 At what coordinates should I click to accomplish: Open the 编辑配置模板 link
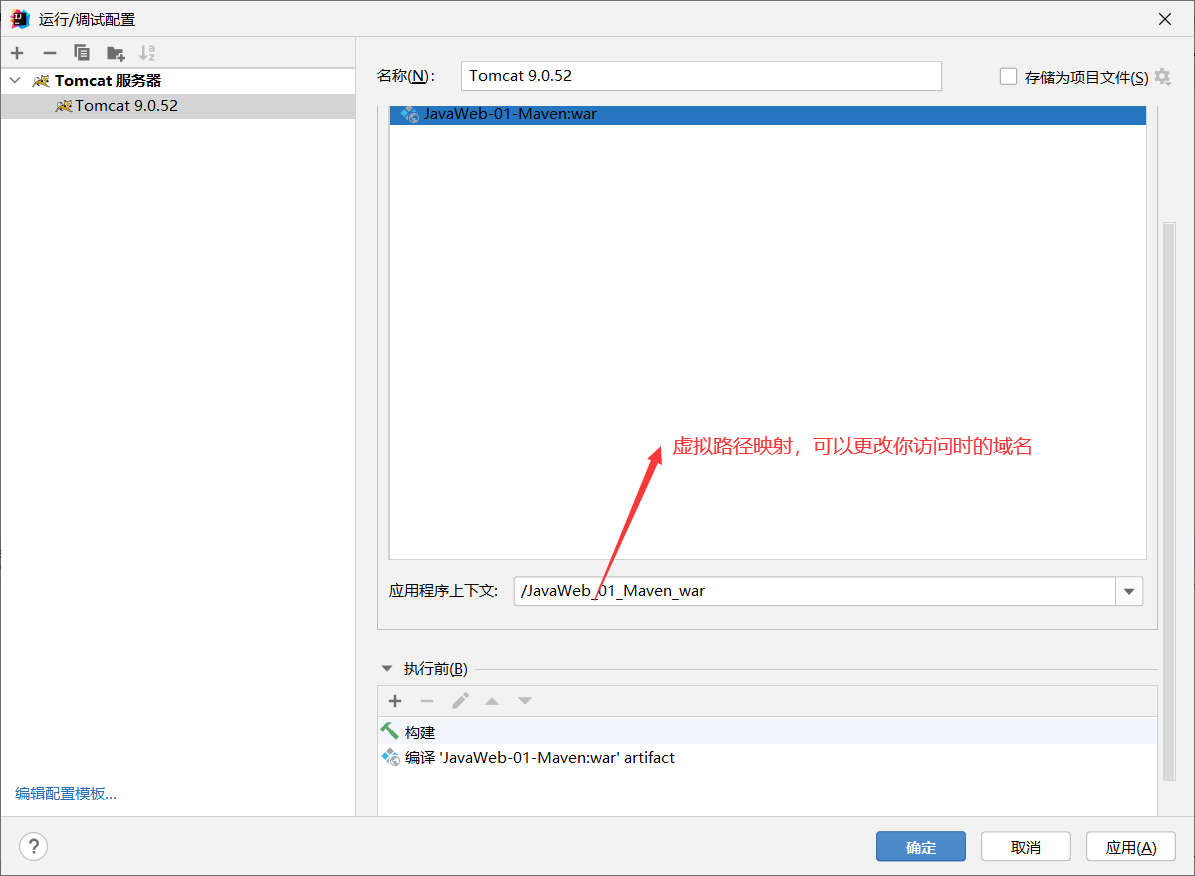[66, 794]
